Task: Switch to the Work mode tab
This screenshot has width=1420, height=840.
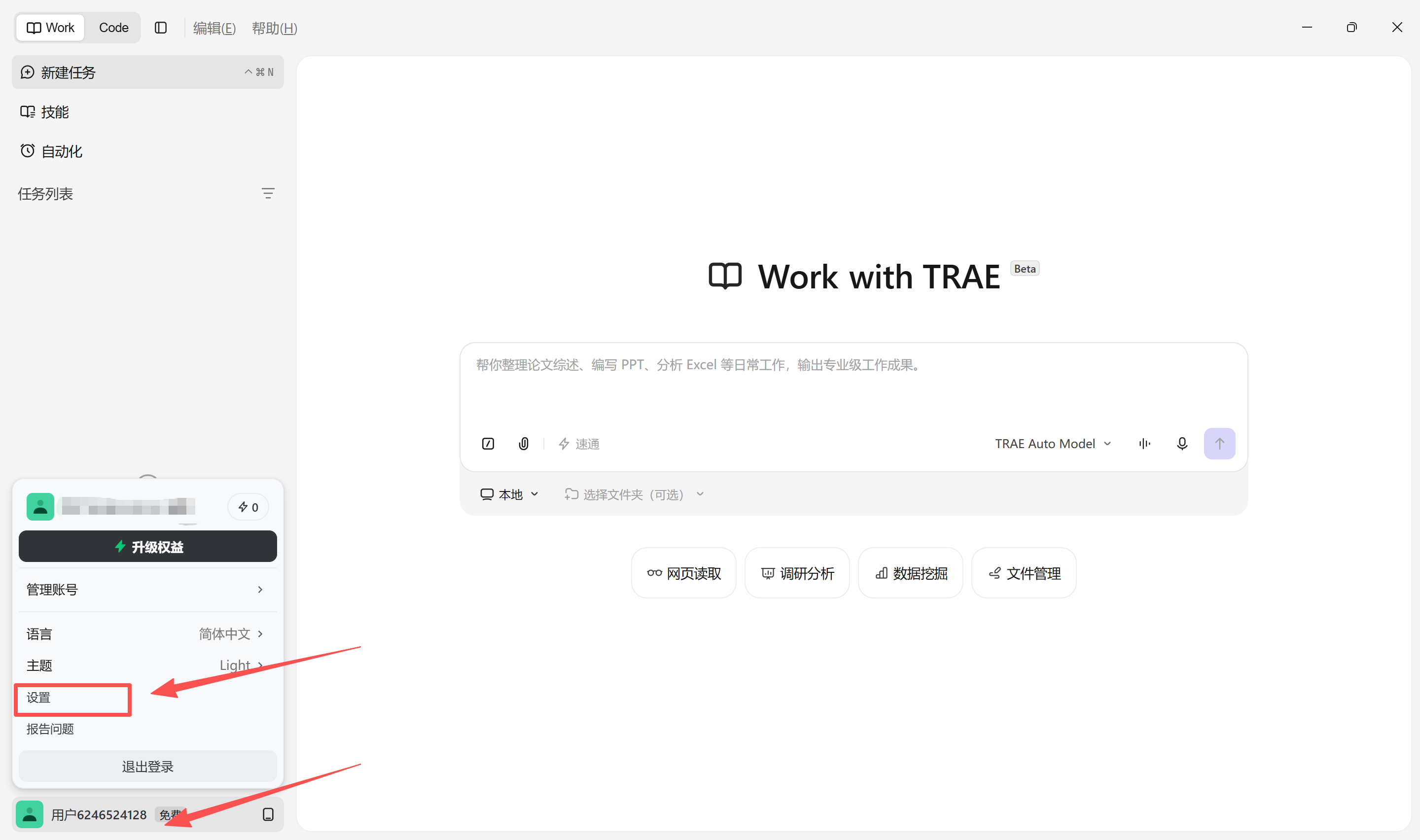Action: coord(50,28)
